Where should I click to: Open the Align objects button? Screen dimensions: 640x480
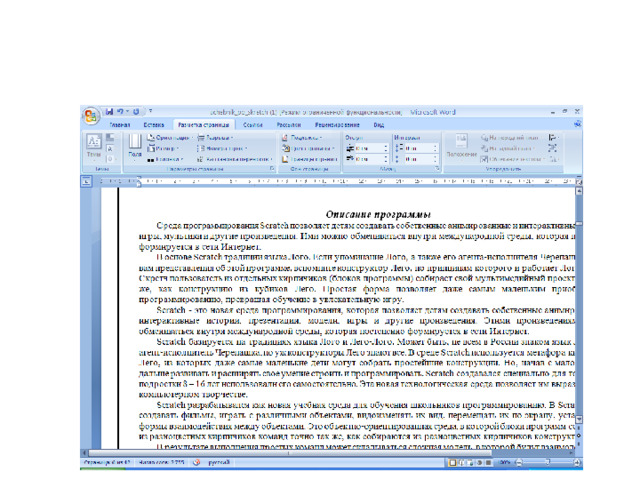(x=553, y=138)
